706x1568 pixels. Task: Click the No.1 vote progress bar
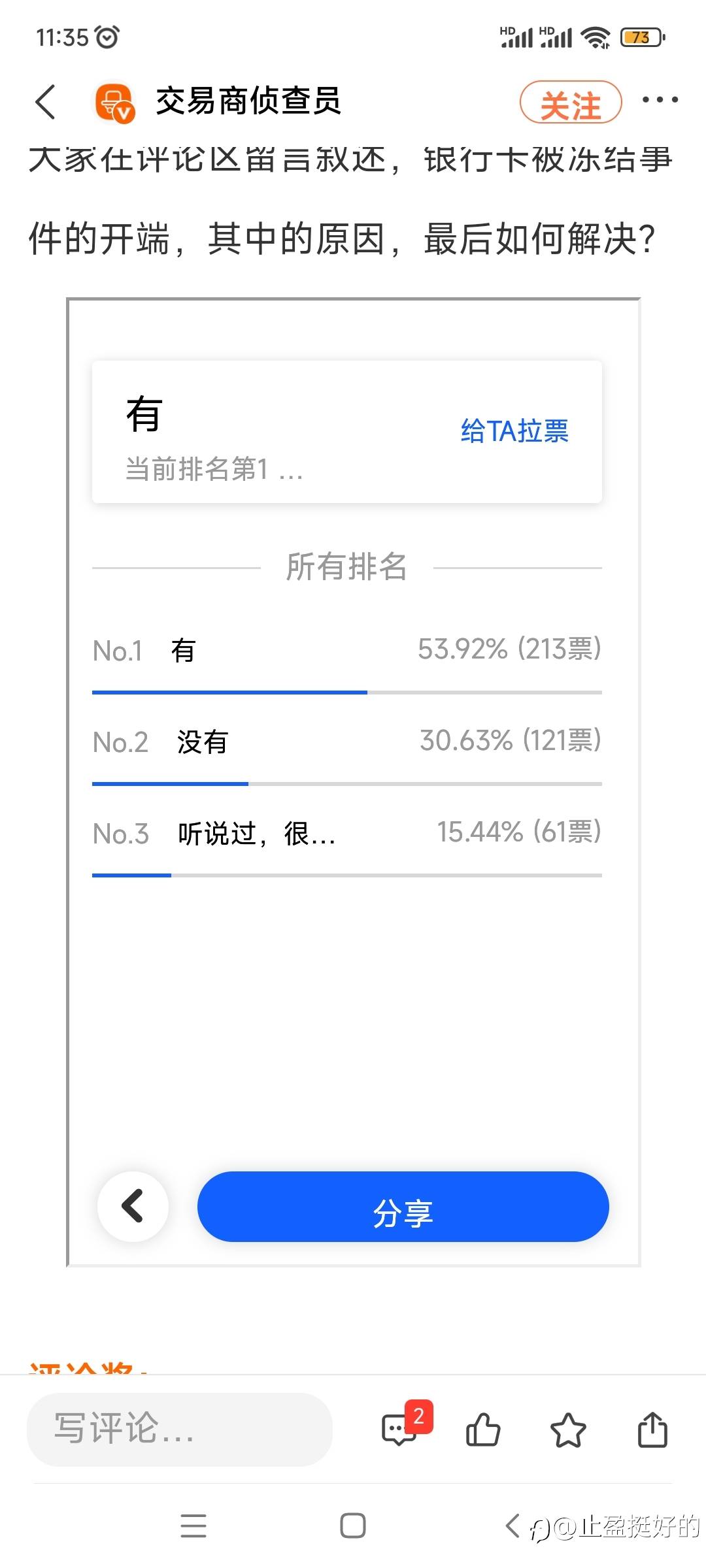(346, 692)
